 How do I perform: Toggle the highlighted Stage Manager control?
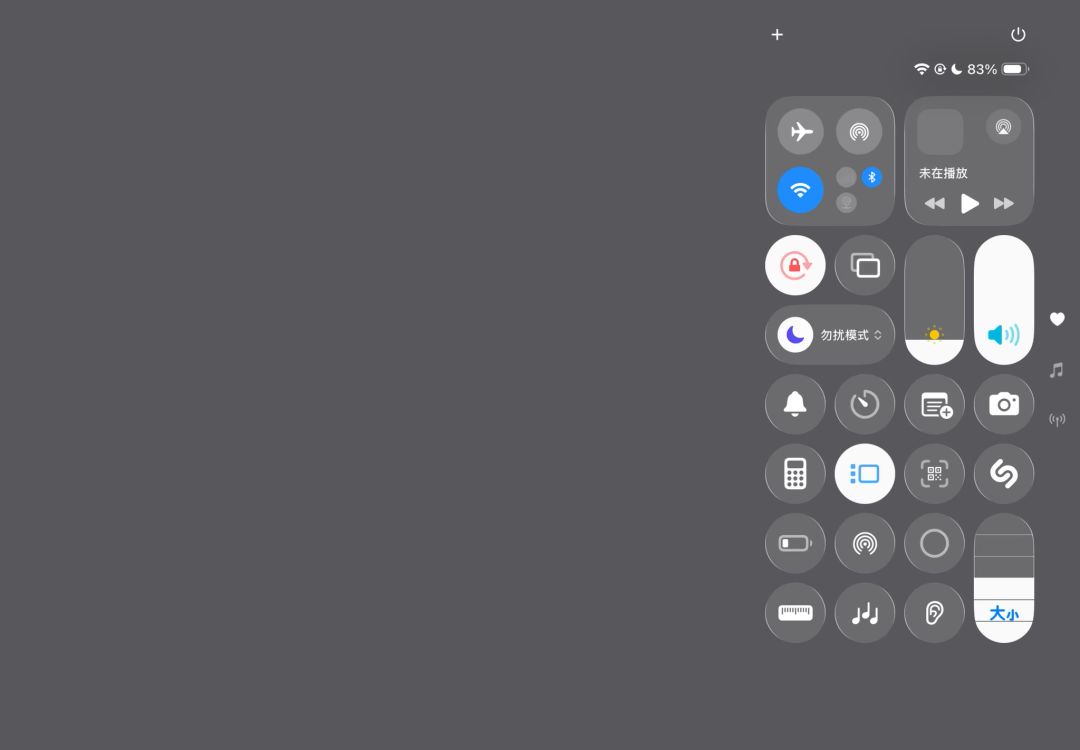click(864, 474)
